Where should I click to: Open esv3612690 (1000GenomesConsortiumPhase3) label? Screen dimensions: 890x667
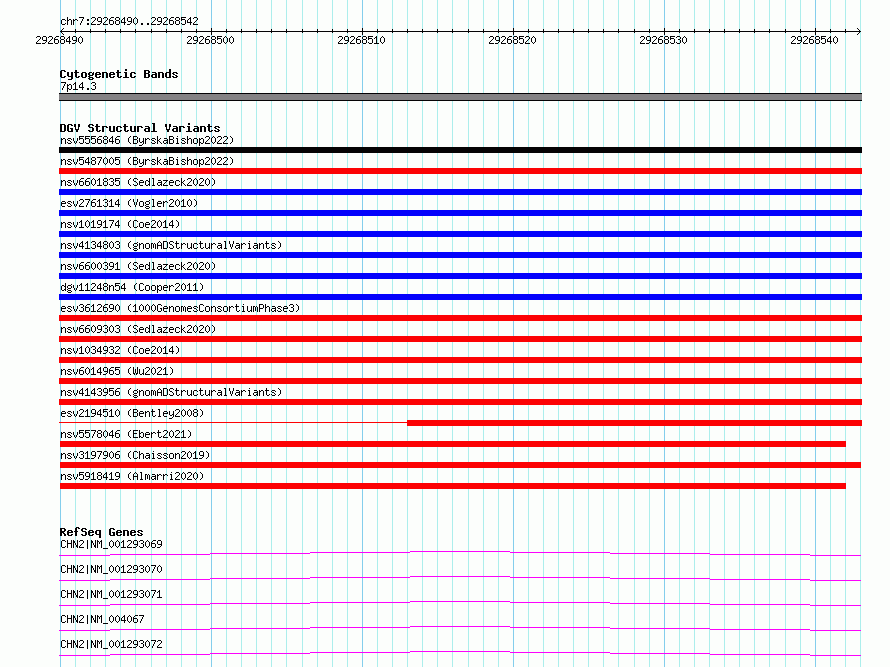180,308
